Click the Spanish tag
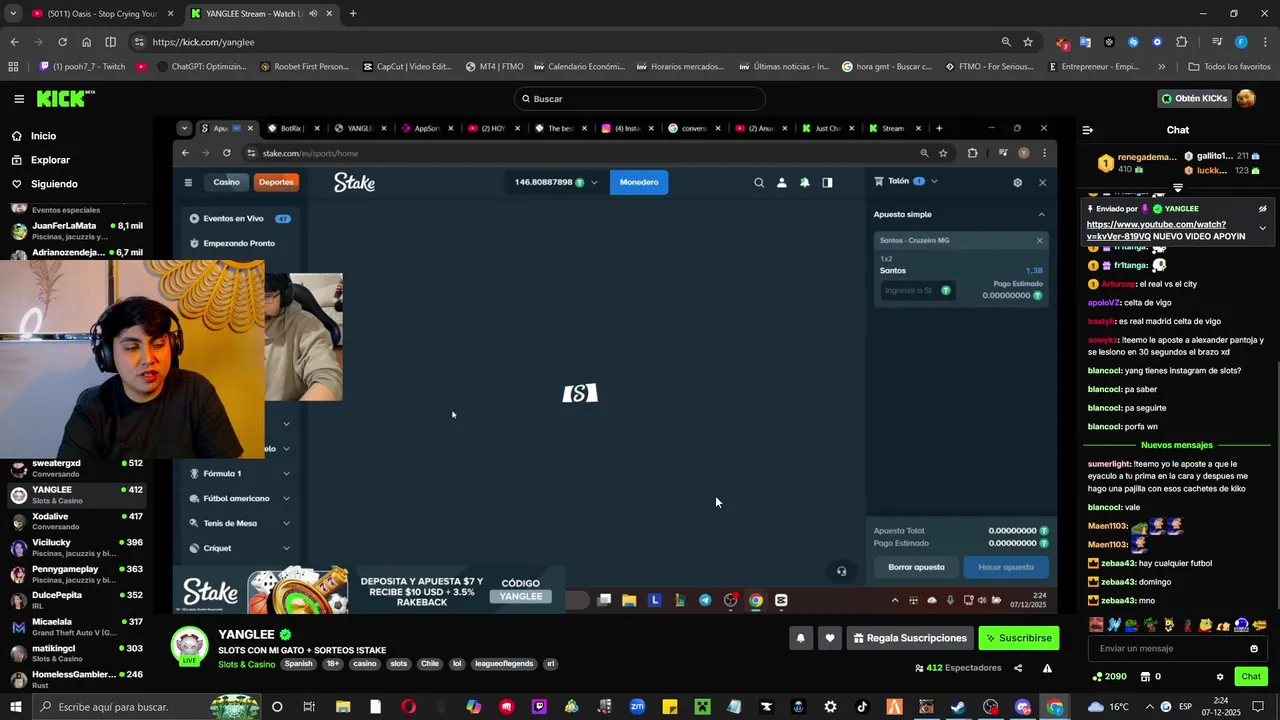The height and width of the screenshot is (720, 1280). 298,664
